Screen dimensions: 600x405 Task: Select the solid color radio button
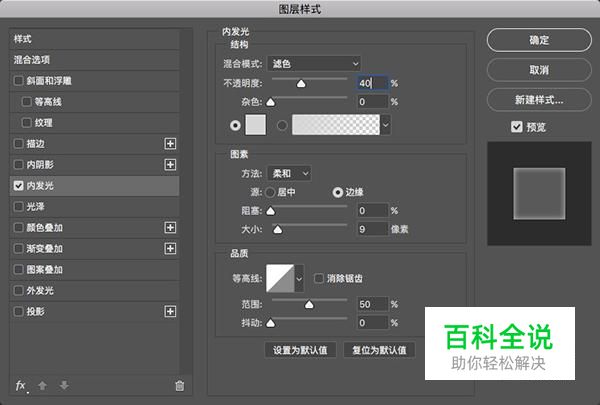click(235, 125)
